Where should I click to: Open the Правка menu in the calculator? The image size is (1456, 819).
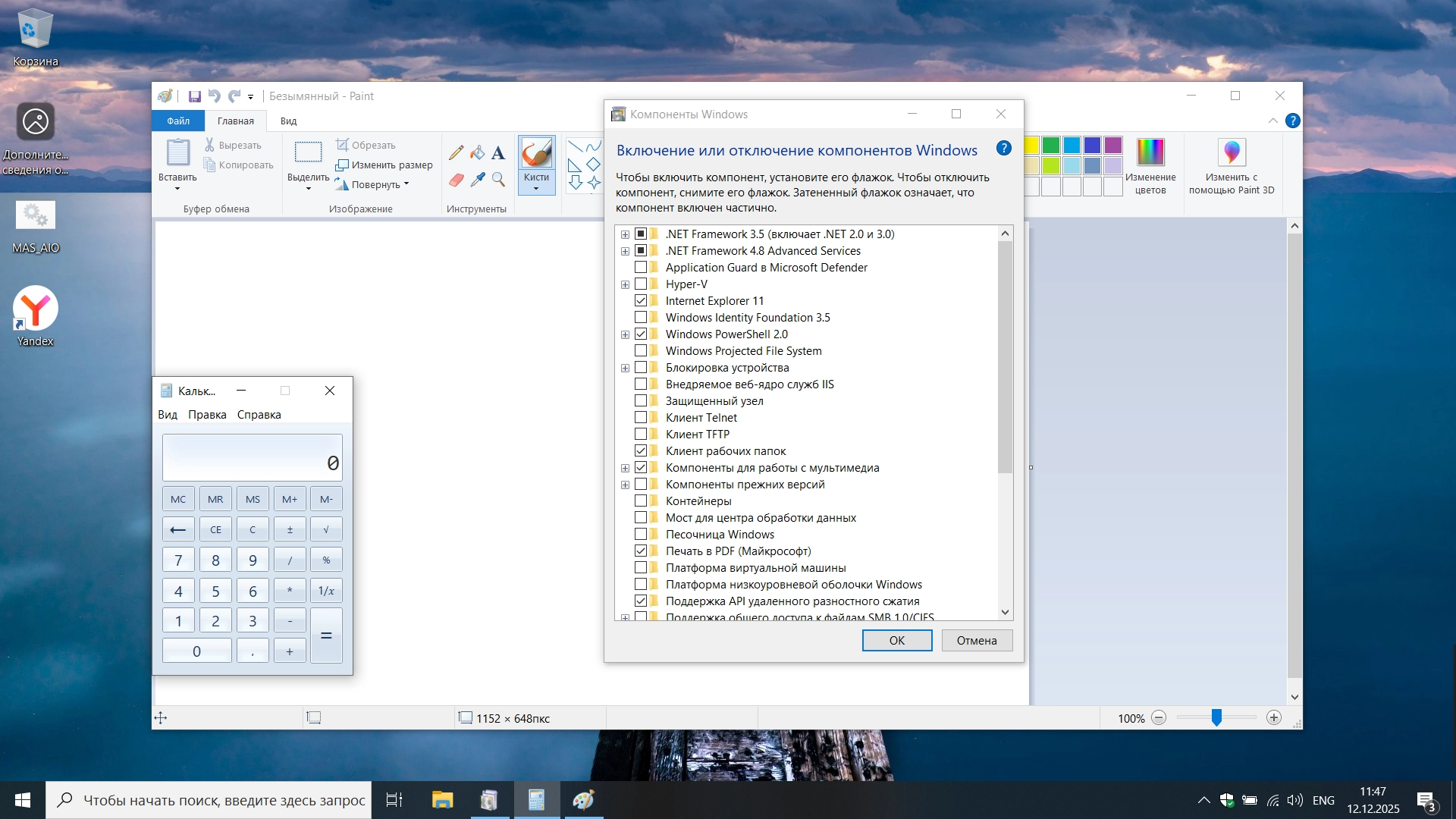click(x=207, y=415)
